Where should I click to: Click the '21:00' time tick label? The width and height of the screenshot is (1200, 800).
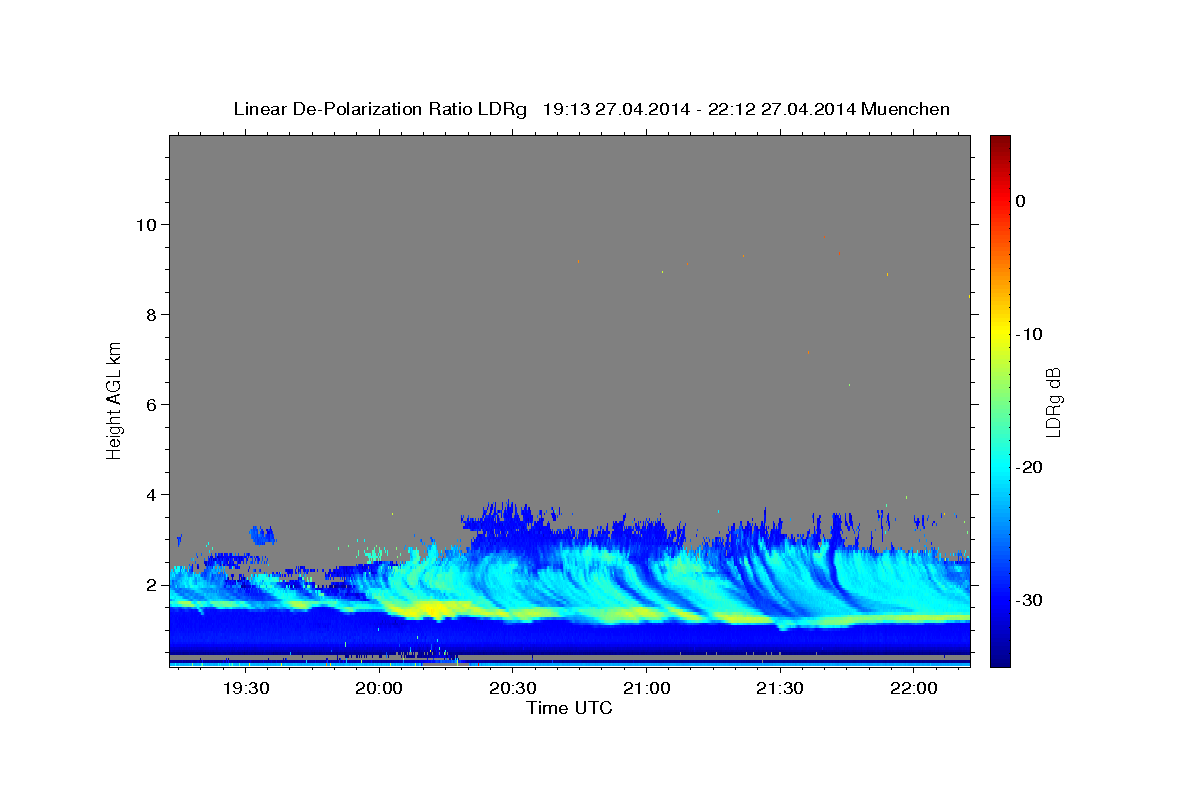click(646, 688)
